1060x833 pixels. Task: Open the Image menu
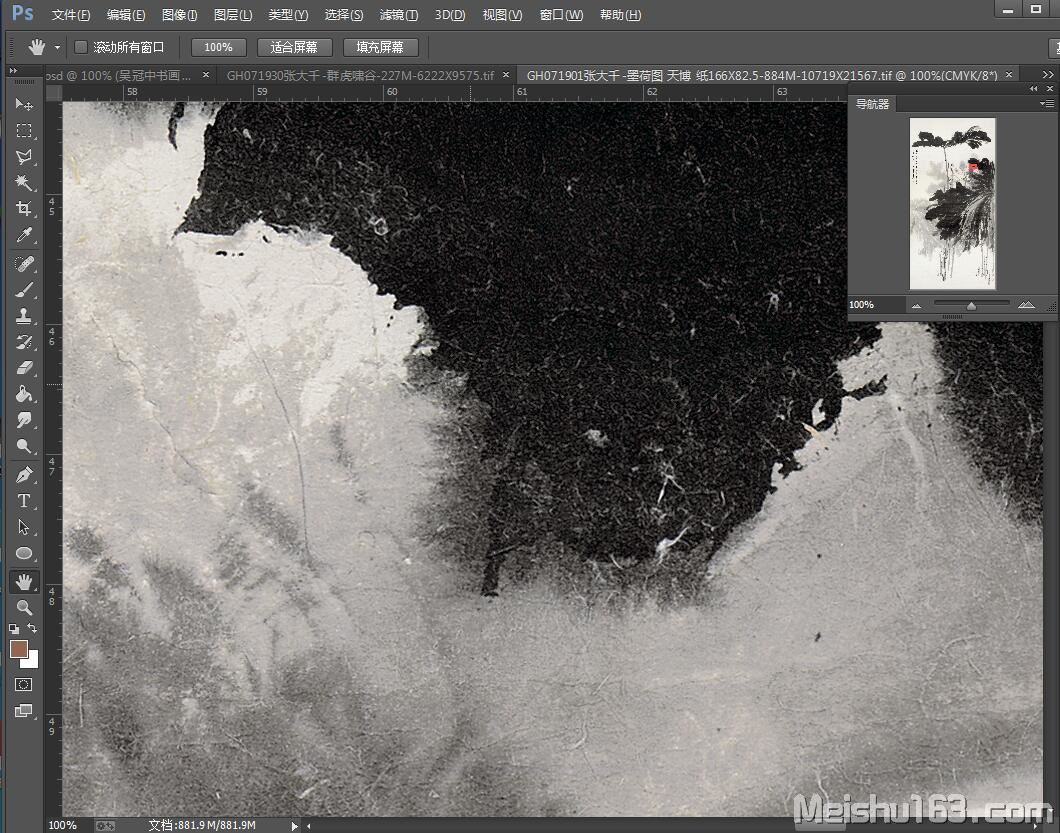179,14
